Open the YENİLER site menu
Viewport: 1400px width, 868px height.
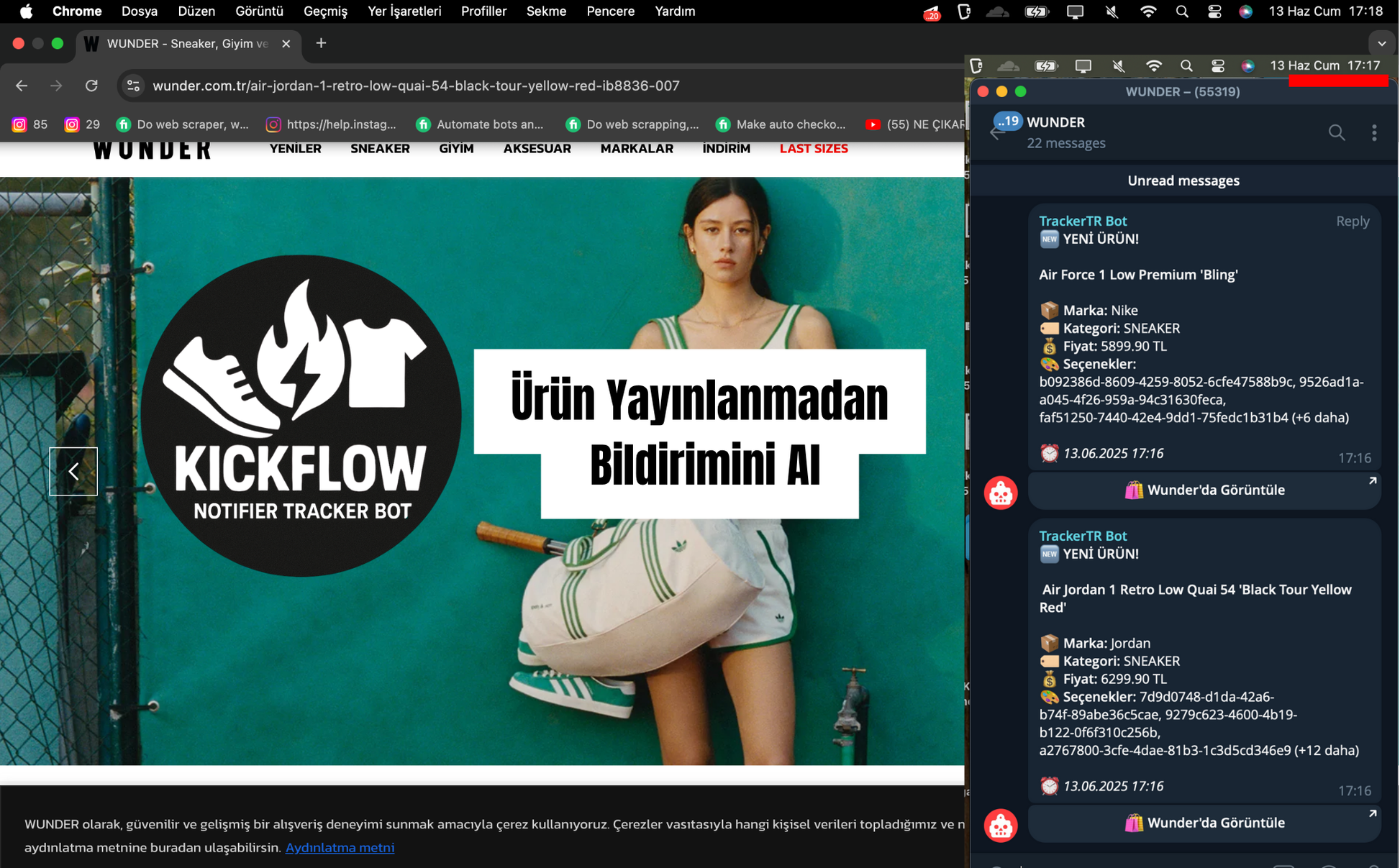pyautogui.click(x=295, y=149)
